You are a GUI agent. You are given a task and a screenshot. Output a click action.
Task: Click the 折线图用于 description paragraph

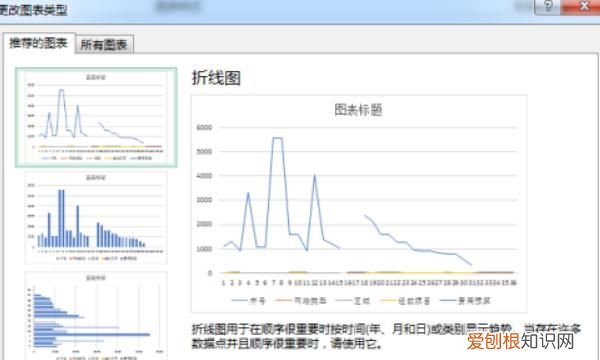pos(386,336)
